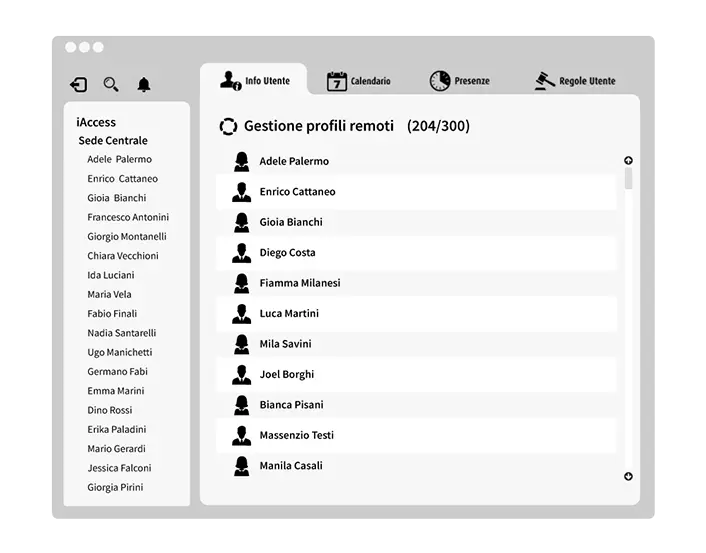
Task: Select Francesco Antonini in the sidebar
Action: [128, 218]
